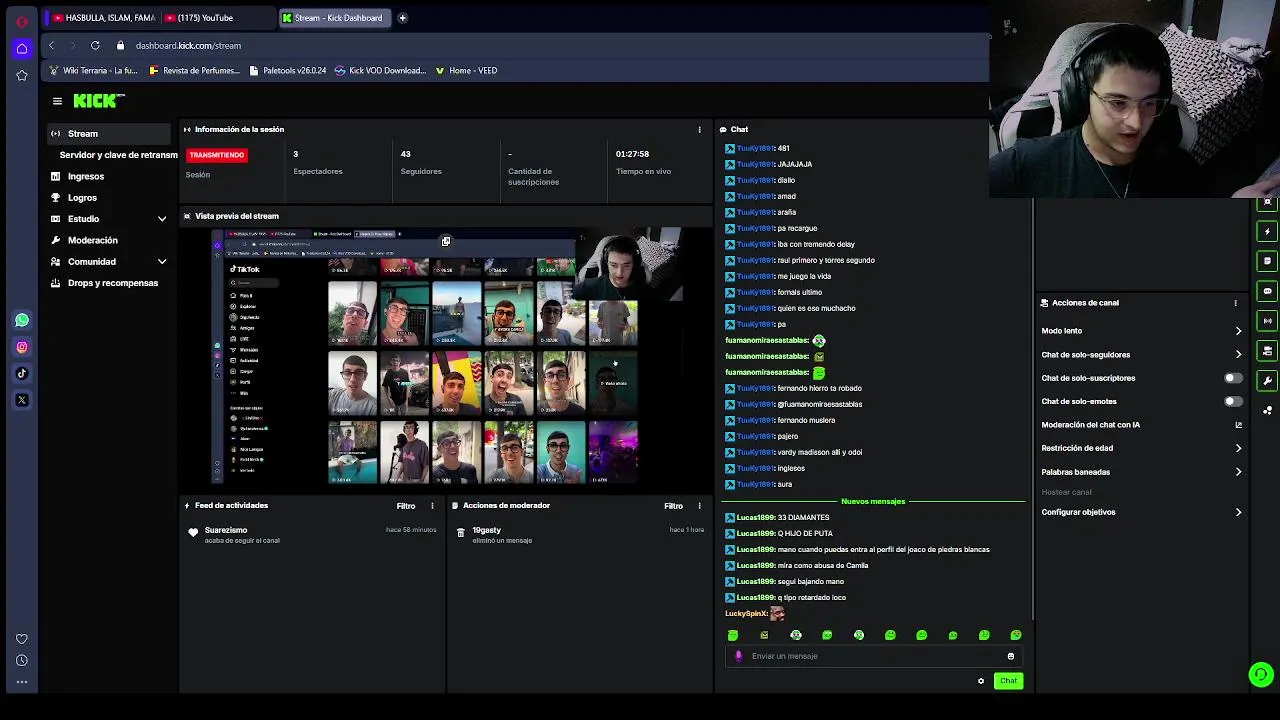Open Acciones de moderador options menu
The image size is (1280, 720).
click(x=699, y=505)
